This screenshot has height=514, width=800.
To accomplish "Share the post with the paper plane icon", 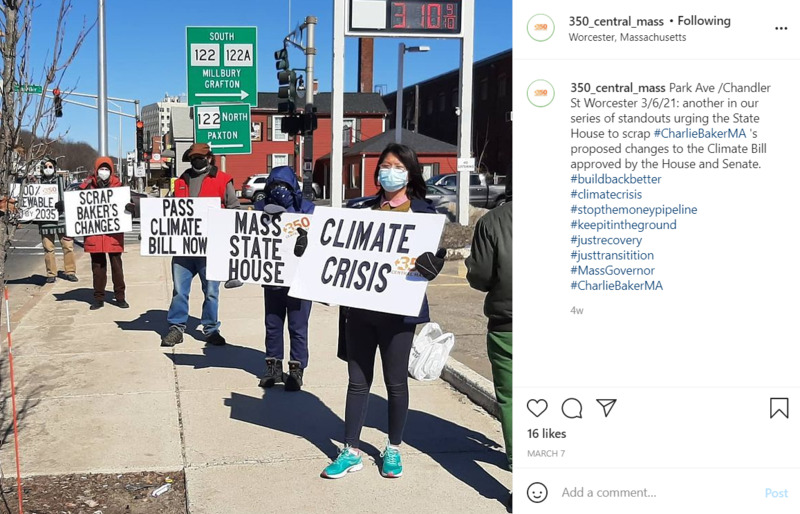I will tap(606, 407).
